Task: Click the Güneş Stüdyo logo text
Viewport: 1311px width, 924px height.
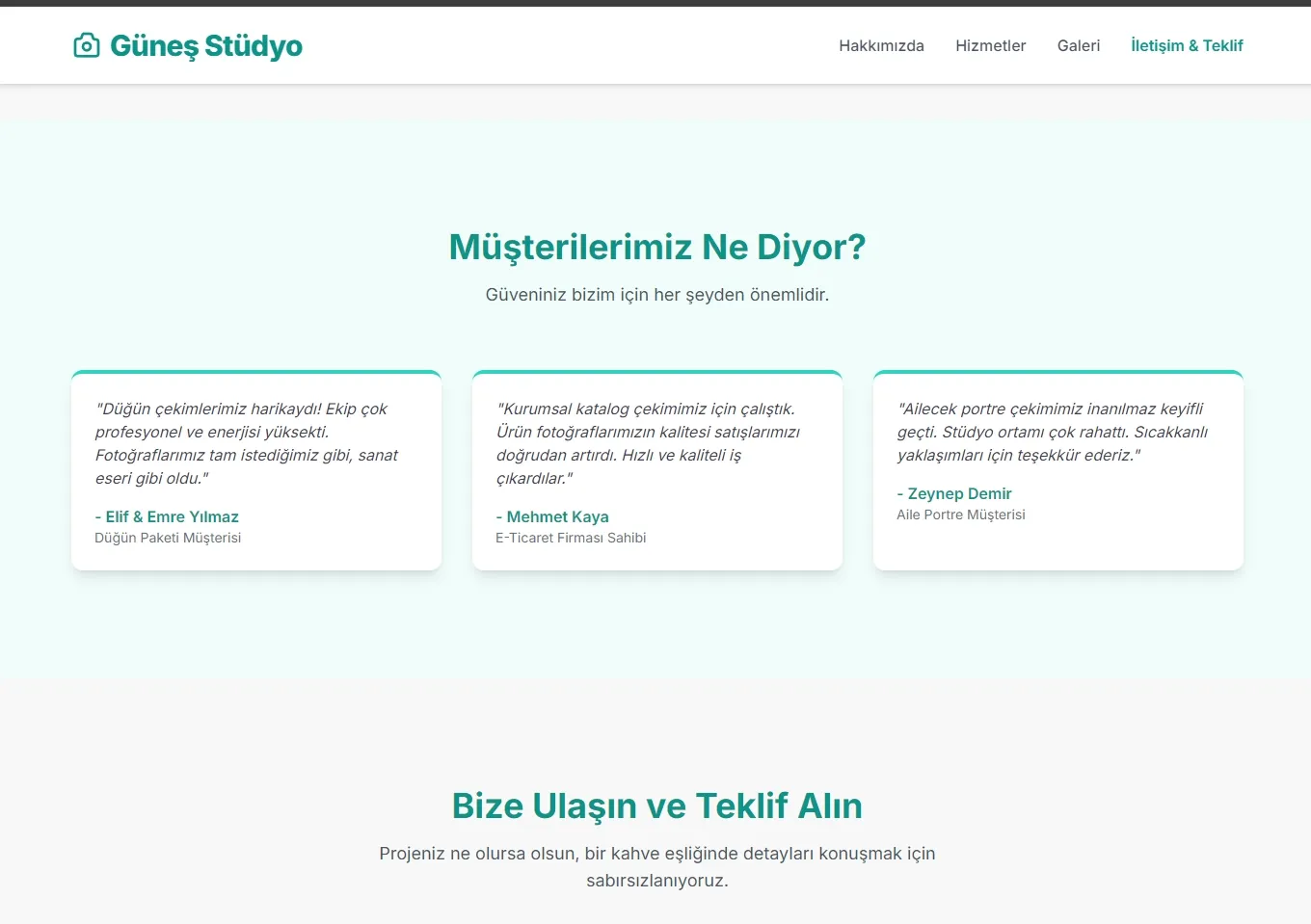Action: [206, 44]
